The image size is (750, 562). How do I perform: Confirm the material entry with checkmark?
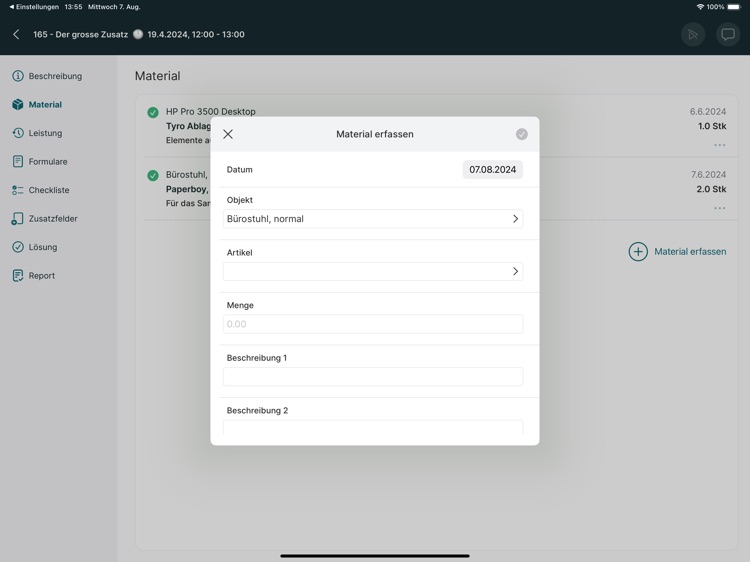[522, 134]
